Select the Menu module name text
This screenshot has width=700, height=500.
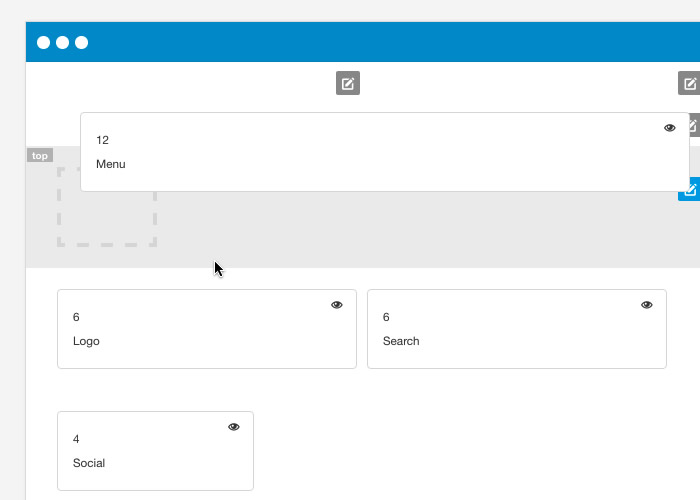111,164
